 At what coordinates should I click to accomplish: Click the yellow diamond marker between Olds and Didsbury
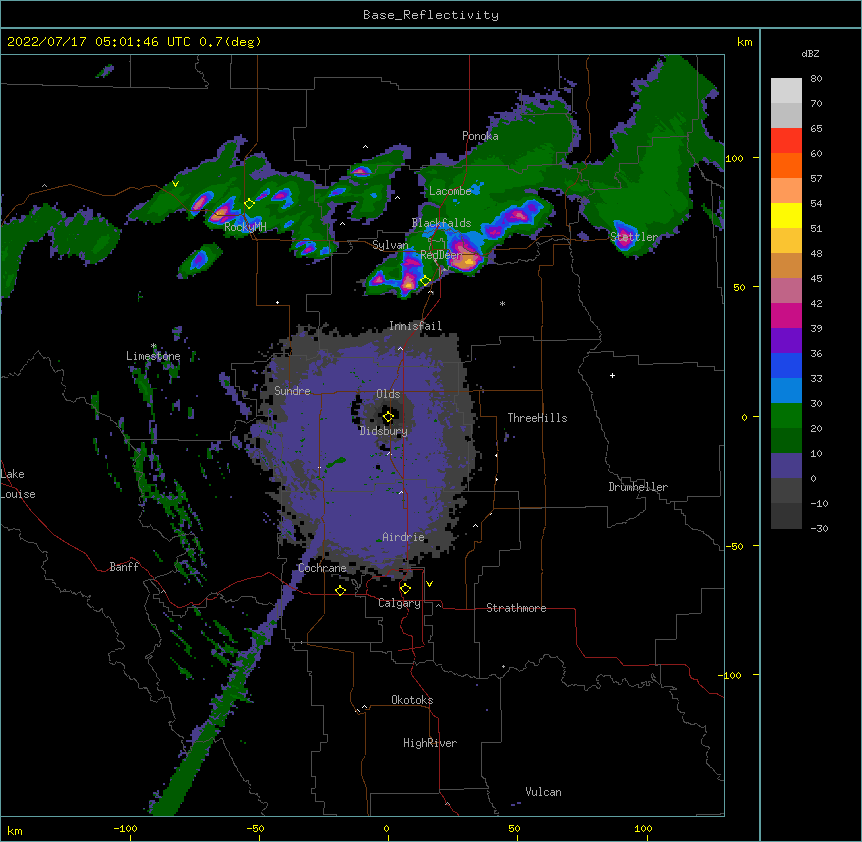388,417
